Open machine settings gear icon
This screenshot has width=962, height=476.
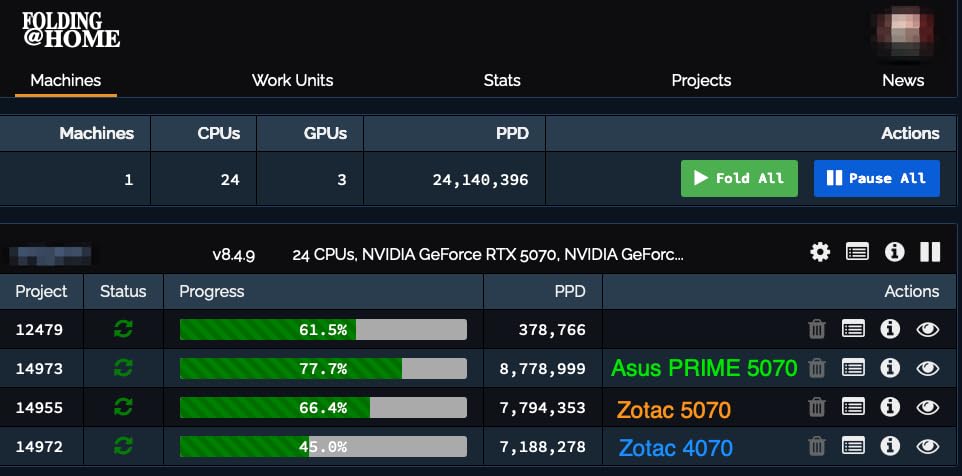[x=820, y=252]
